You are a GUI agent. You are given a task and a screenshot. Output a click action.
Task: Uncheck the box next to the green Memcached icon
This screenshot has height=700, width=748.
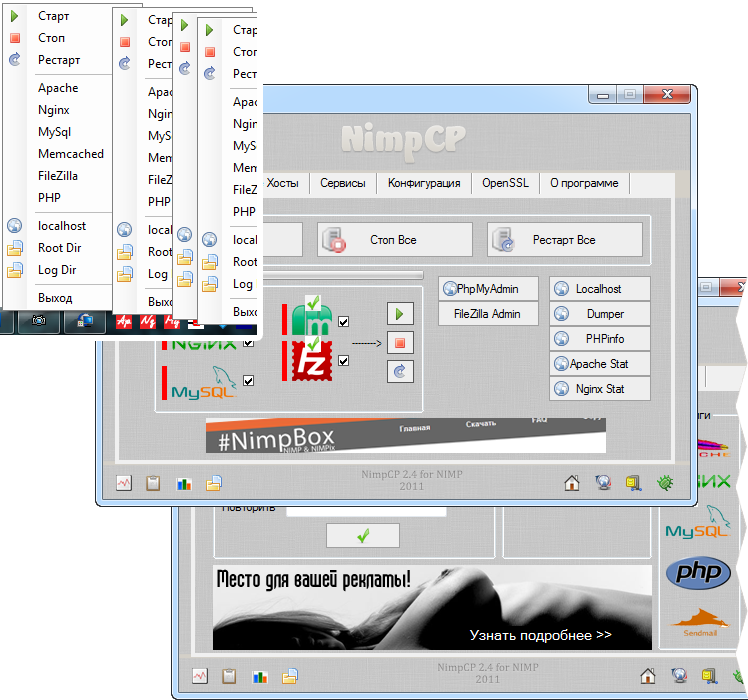344,322
